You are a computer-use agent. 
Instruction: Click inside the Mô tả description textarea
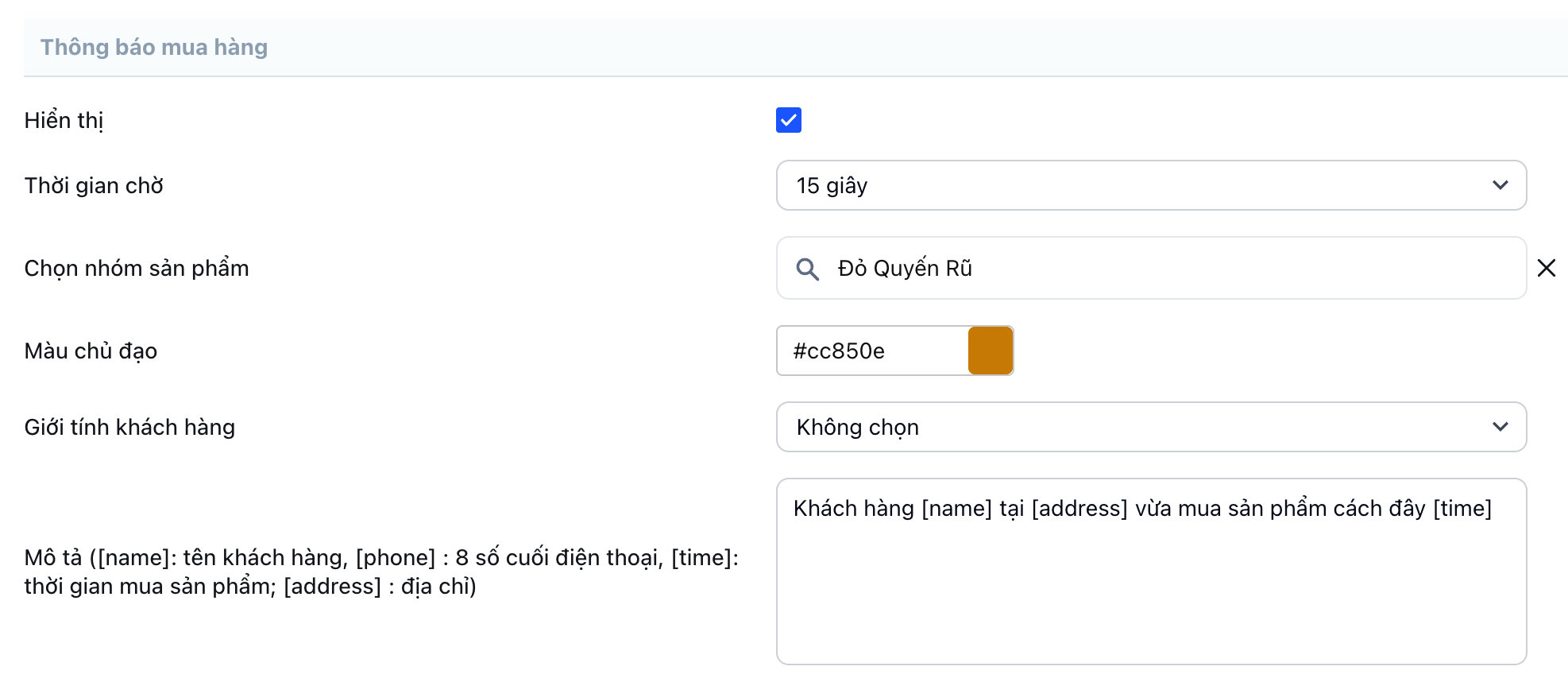1150,588
